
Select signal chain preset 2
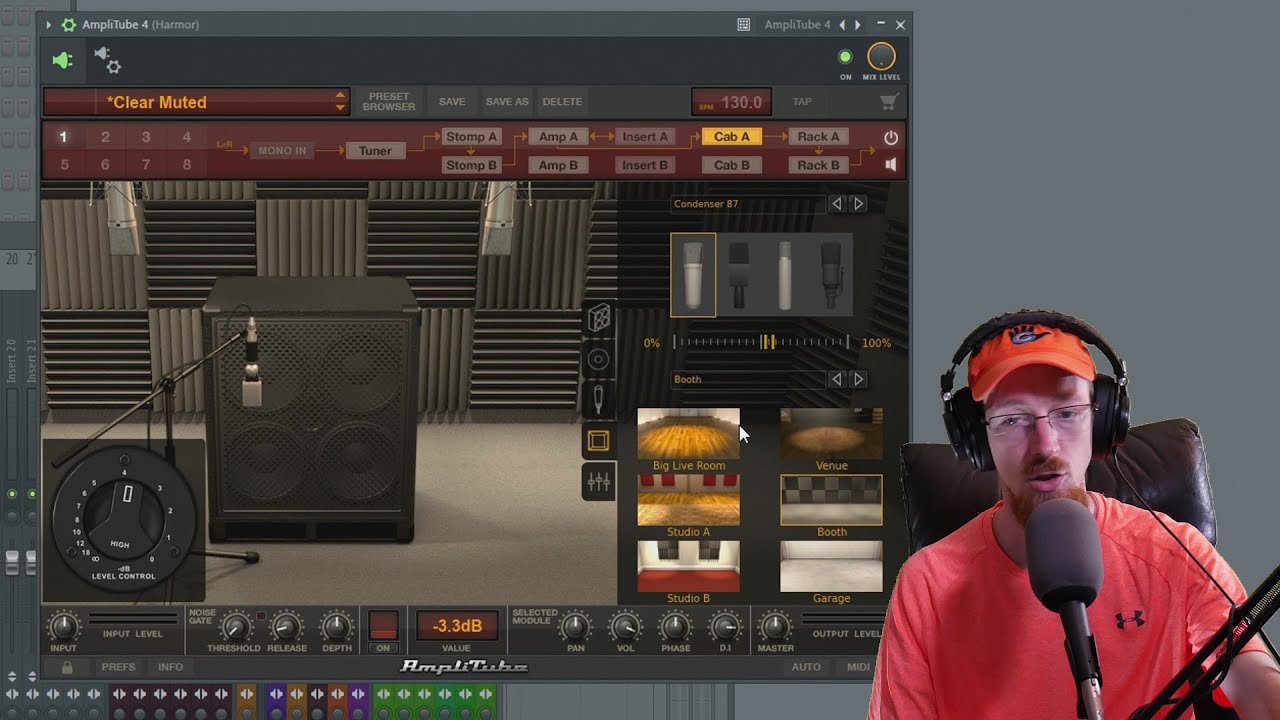tap(105, 137)
